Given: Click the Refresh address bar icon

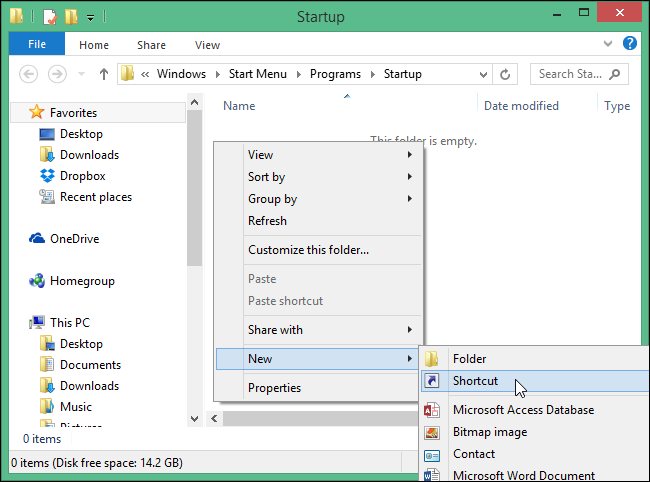Looking at the screenshot, I should tap(506, 74).
